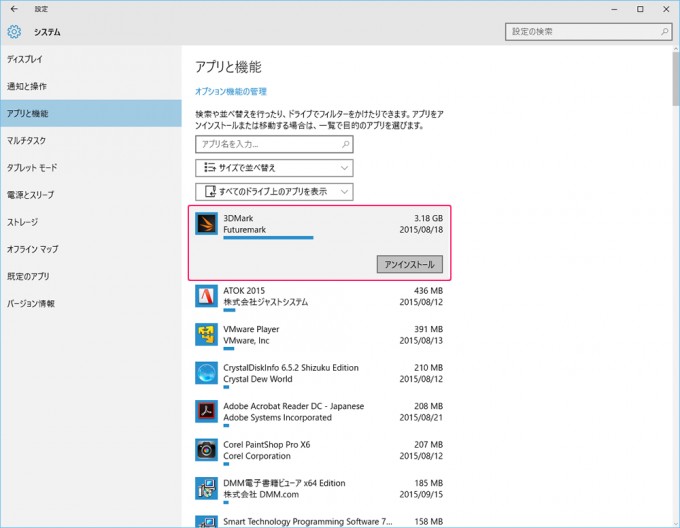The image size is (680, 528).
Task: Select the VMware Player app name
Action: (x=251, y=329)
